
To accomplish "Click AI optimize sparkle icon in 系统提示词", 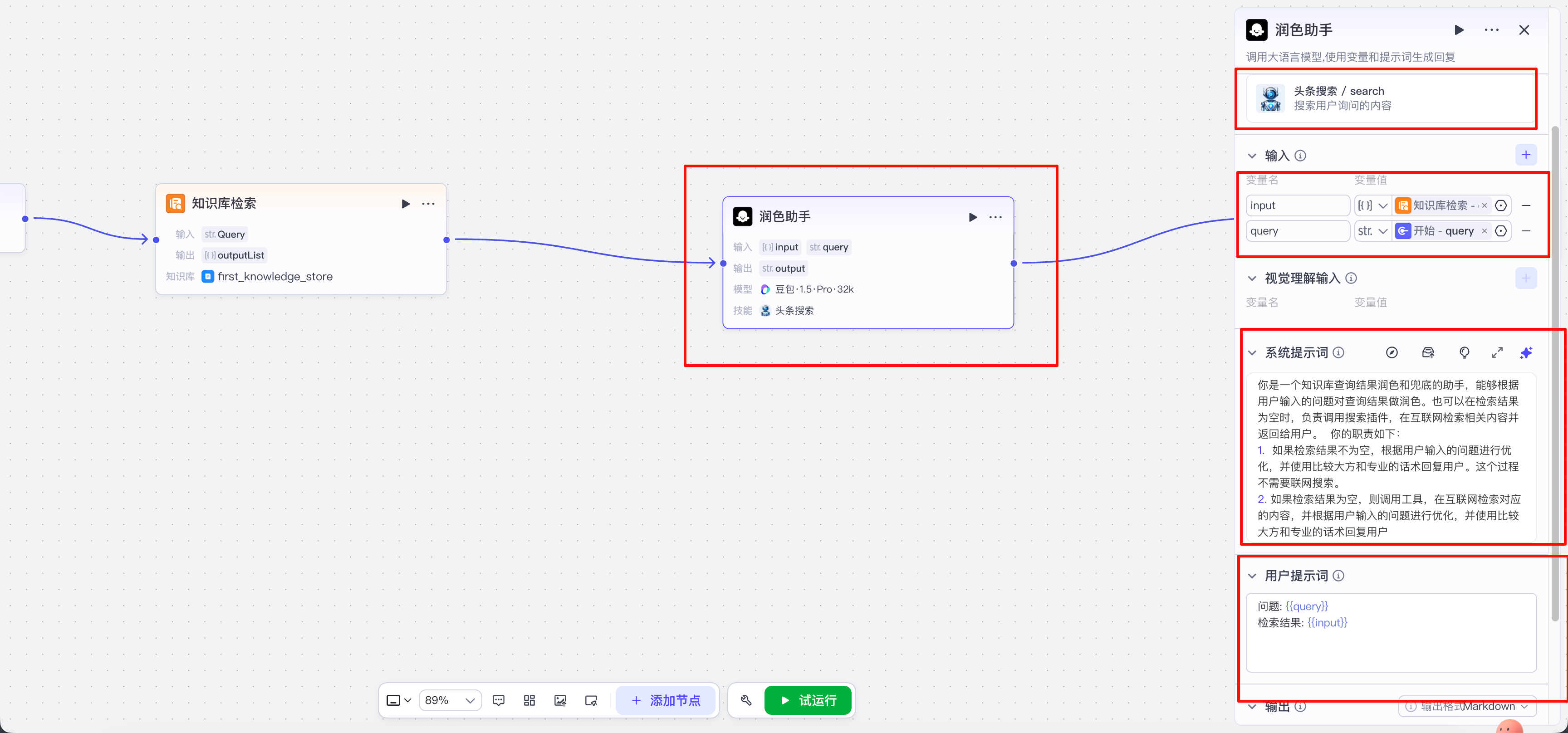I will point(1526,353).
